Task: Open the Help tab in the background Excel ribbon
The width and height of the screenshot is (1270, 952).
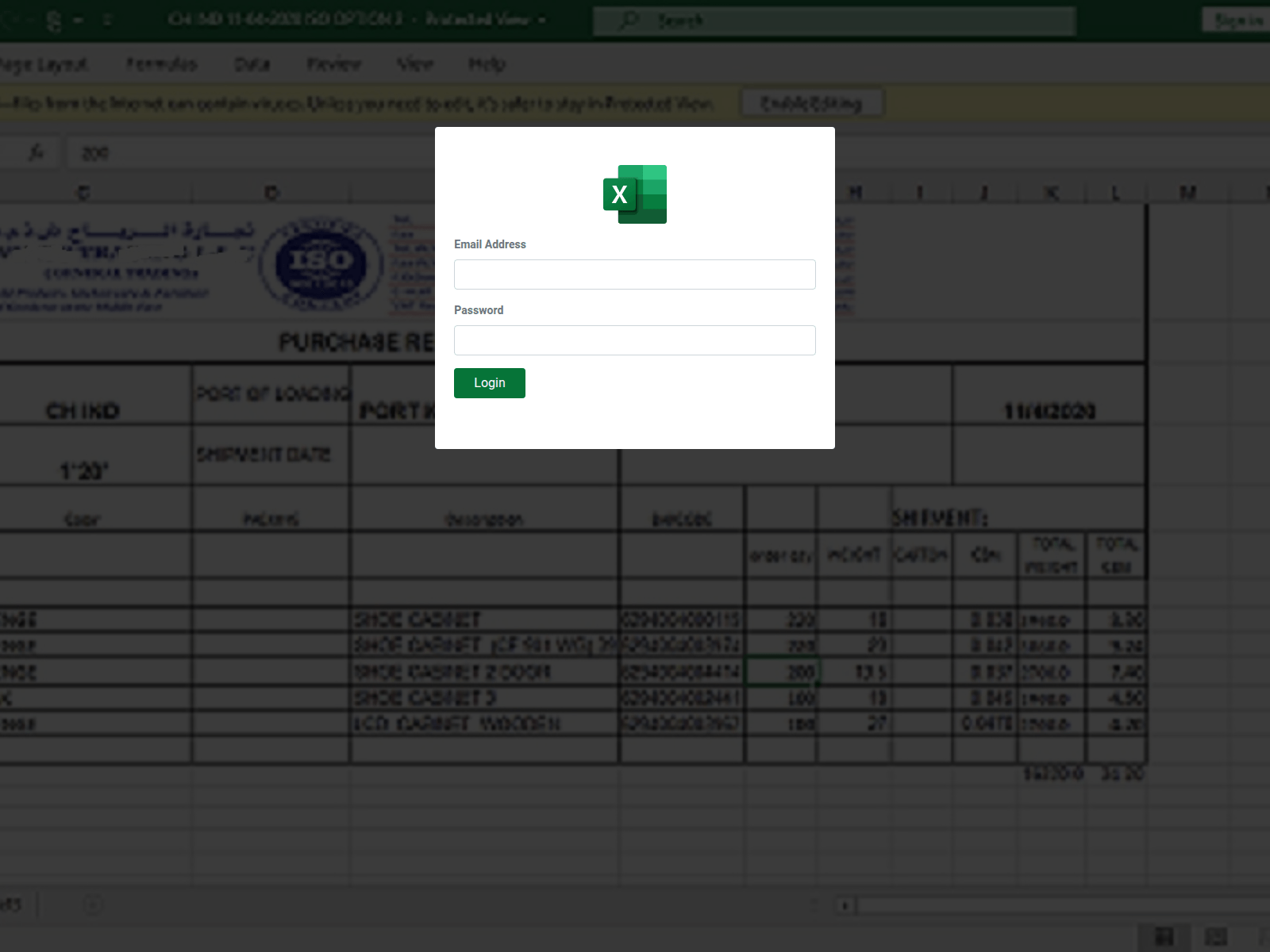Action: click(x=487, y=64)
